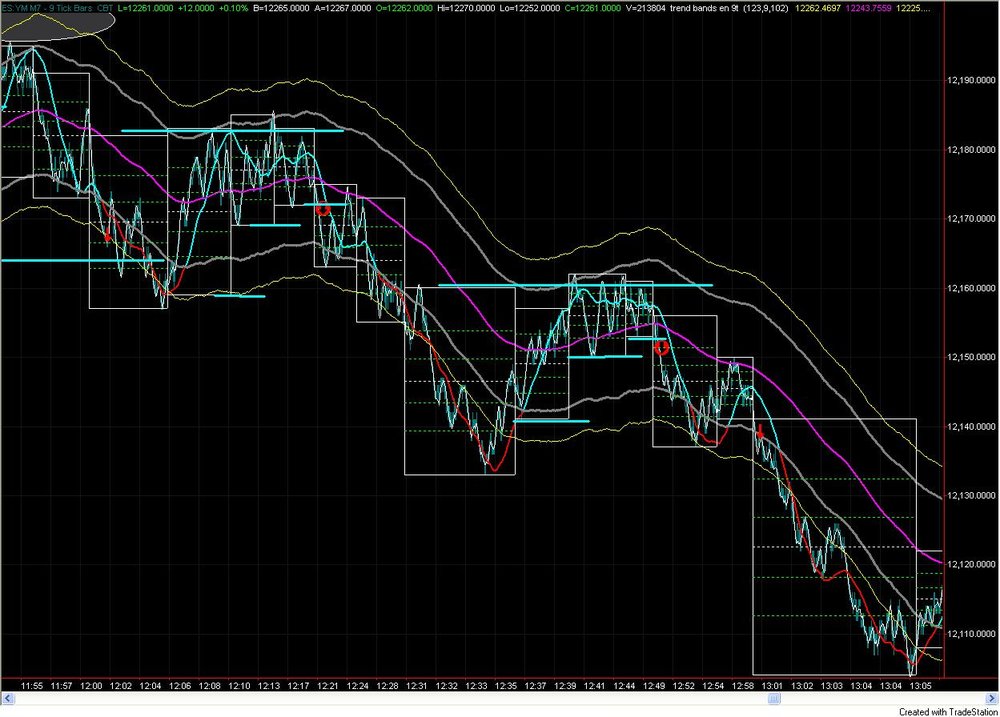Click the indicator parameters '(123,9,102)'

[765, 8]
